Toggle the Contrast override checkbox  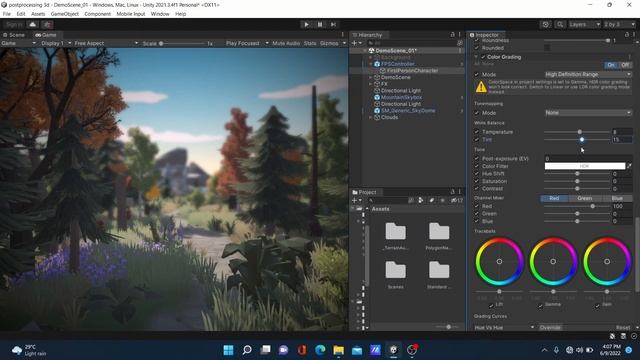click(476, 189)
